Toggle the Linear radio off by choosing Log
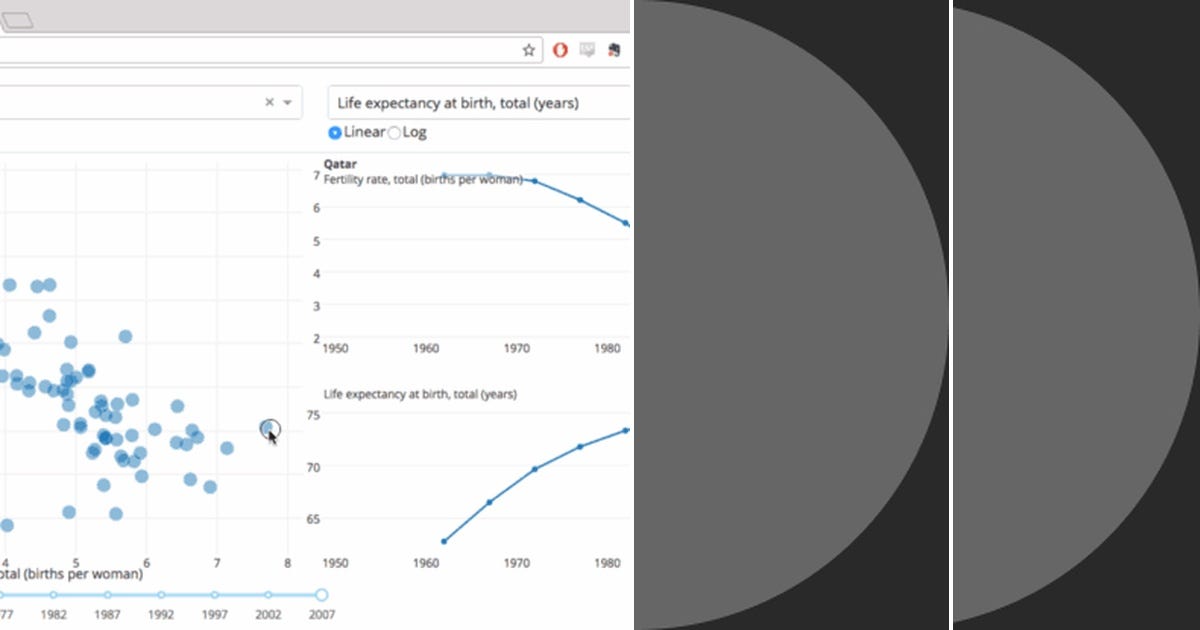This screenshot has width=1200, height=630. (394, 132)
